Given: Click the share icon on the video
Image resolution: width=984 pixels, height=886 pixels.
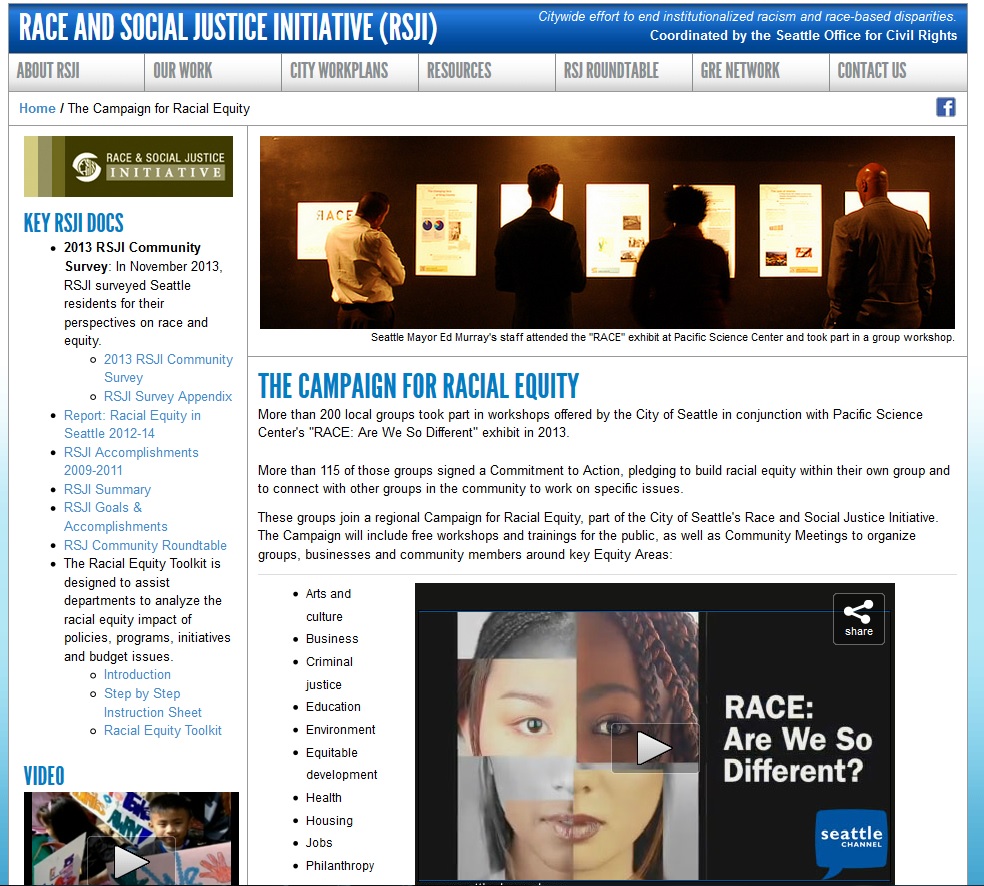Looking at the screenshot, I should [x=858, y=619].
